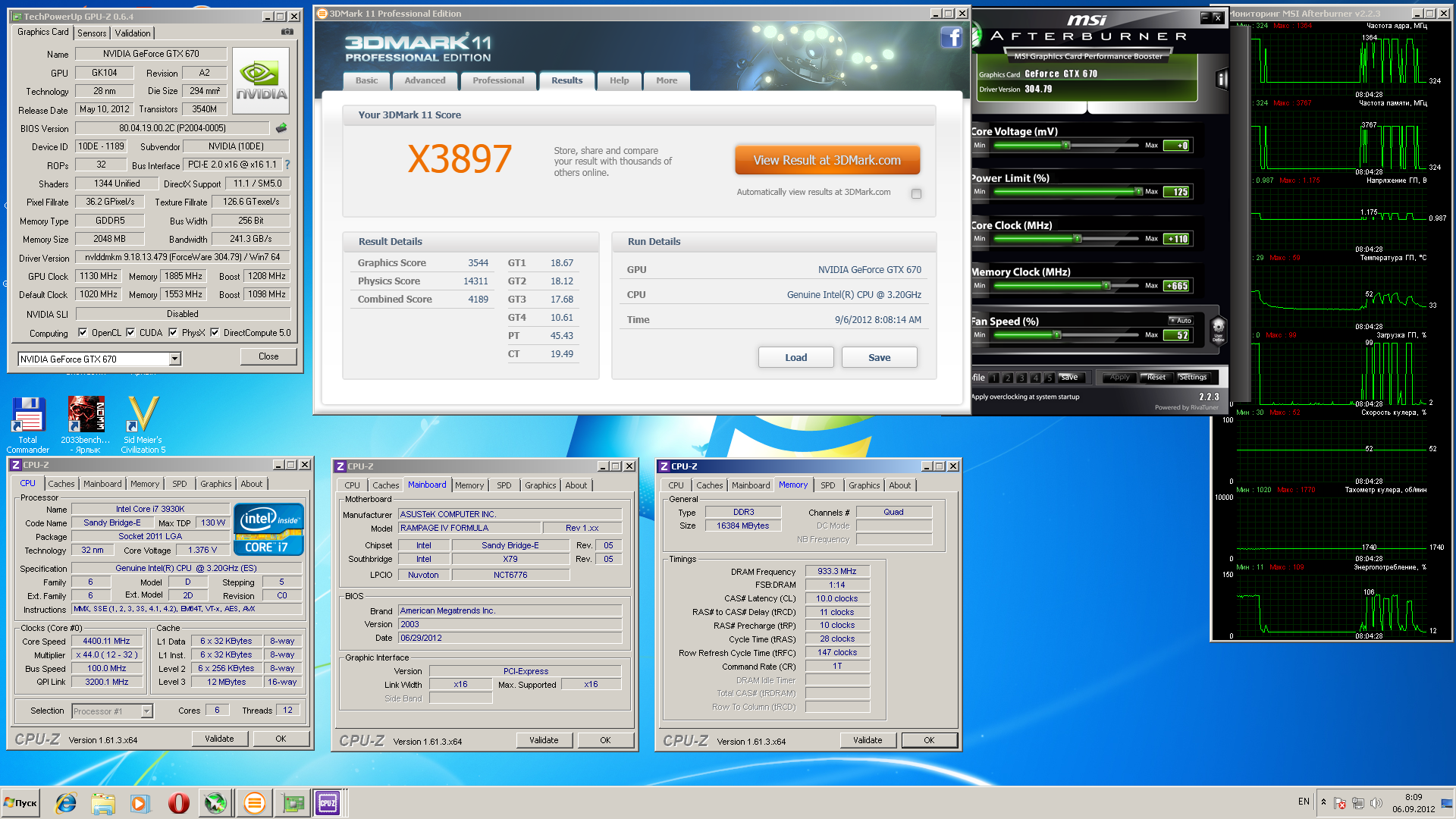Click the EN language indicator
Viewport: 1456px width, 819px height.
tap(1304, 802)
